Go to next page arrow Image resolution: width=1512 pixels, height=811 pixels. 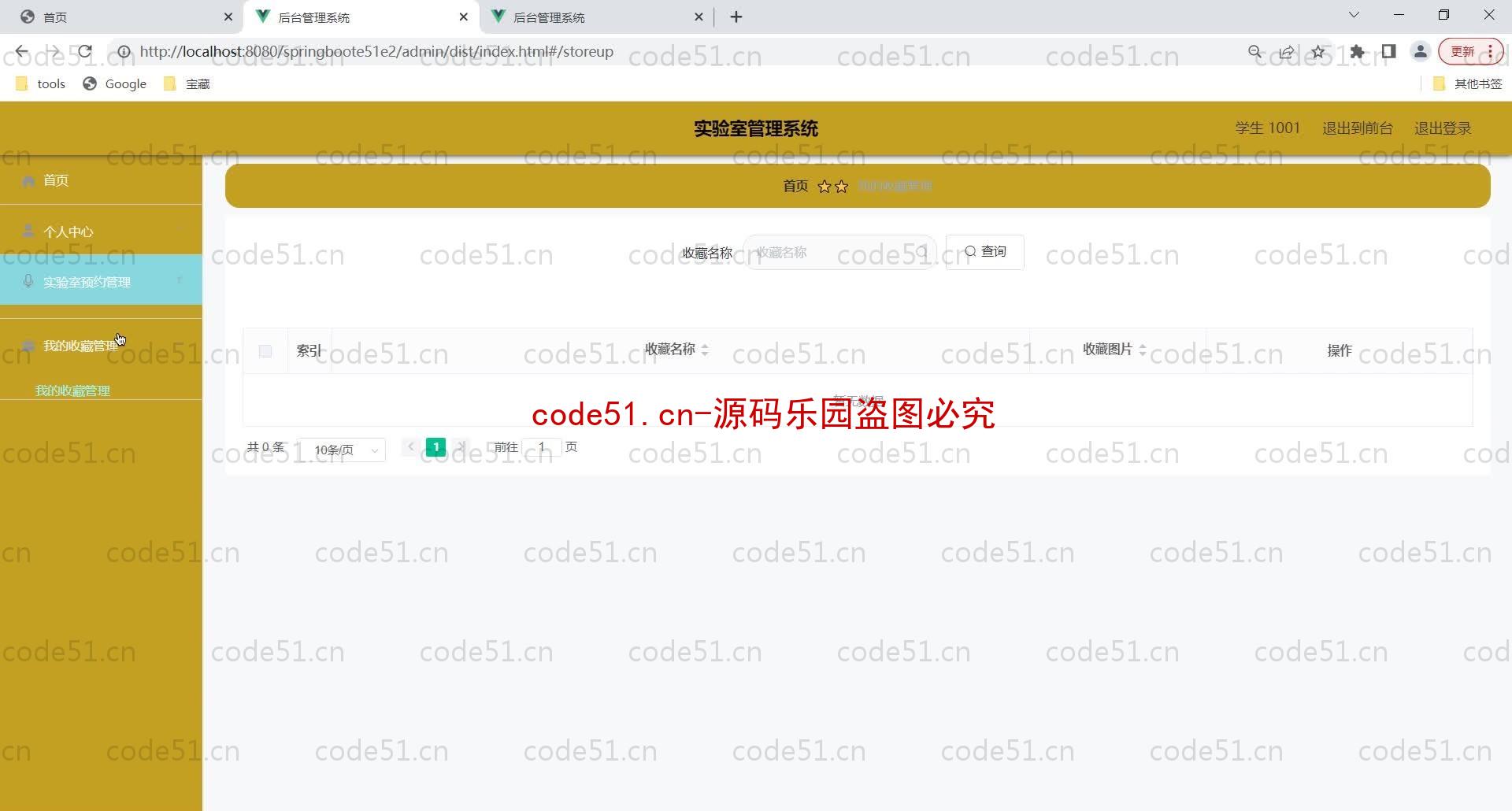[461, 447]
